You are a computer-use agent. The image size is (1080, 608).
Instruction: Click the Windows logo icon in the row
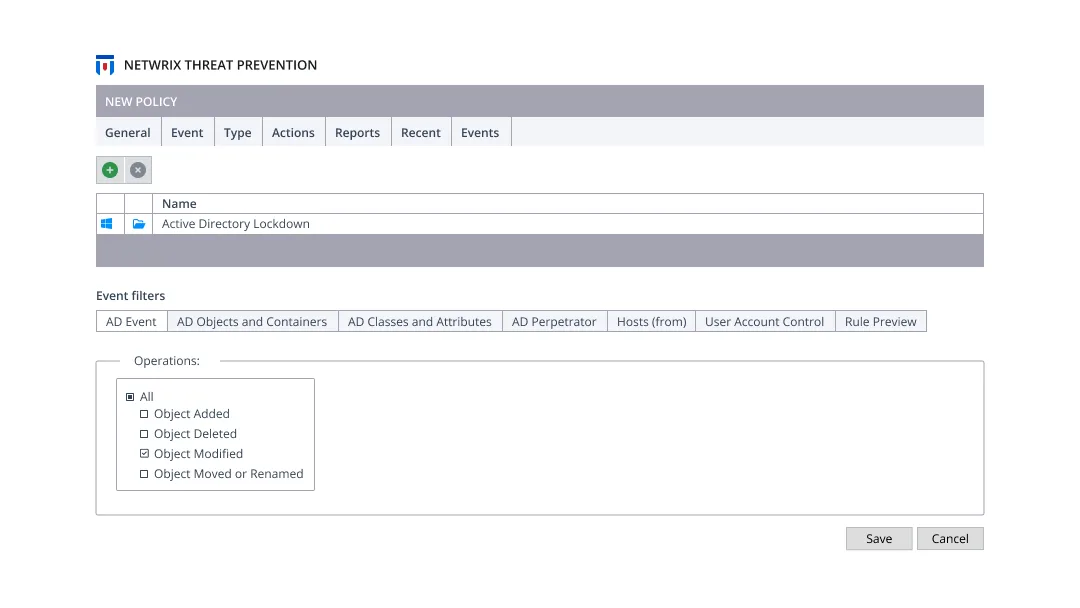point(107,224)
